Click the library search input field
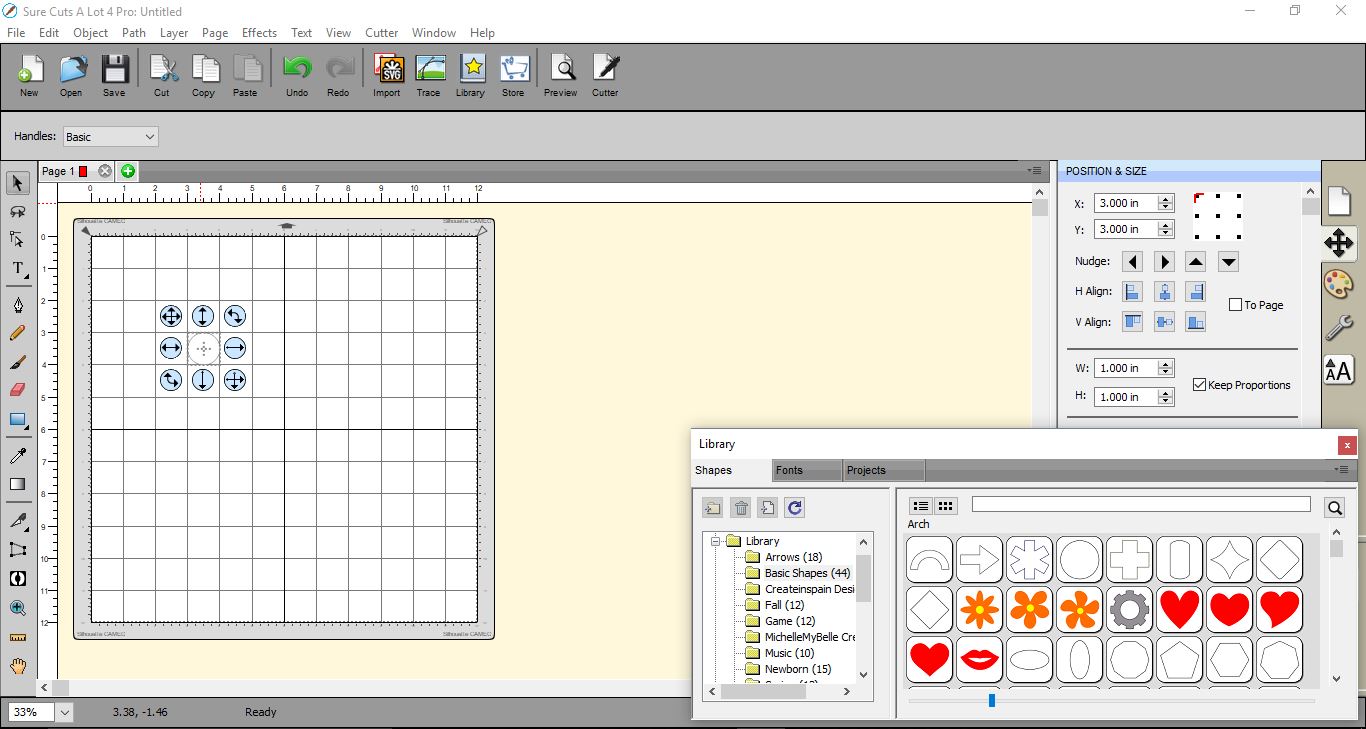Image resolution: width=1366 pixels, height=729 pixels. [1141, 504]
